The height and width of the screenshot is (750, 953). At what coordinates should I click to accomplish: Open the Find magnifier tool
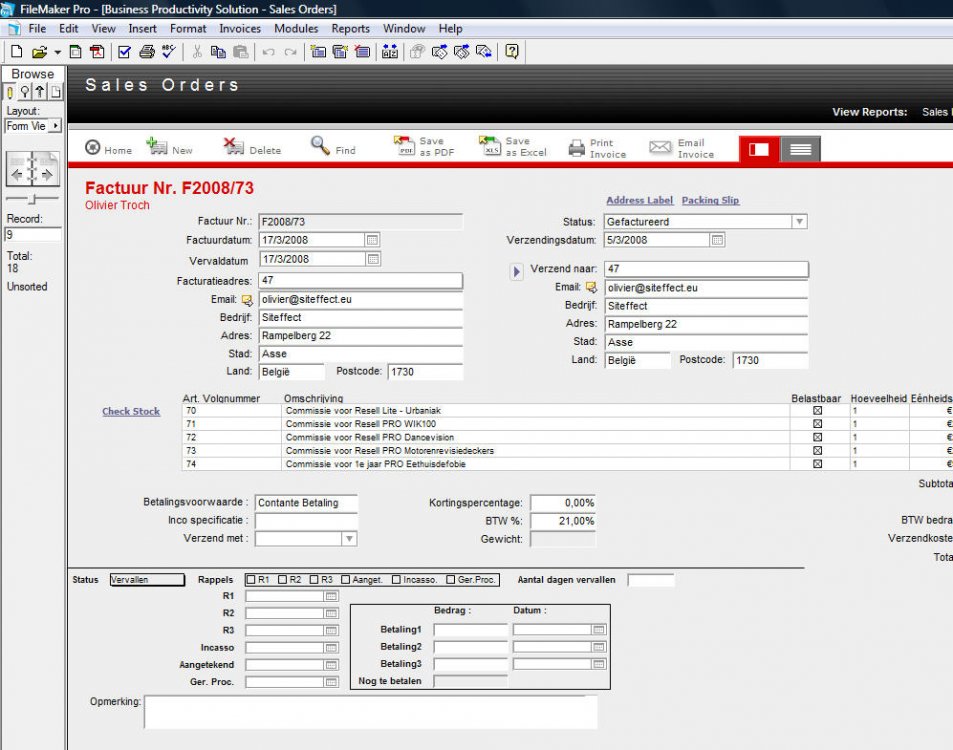(320, 147)
